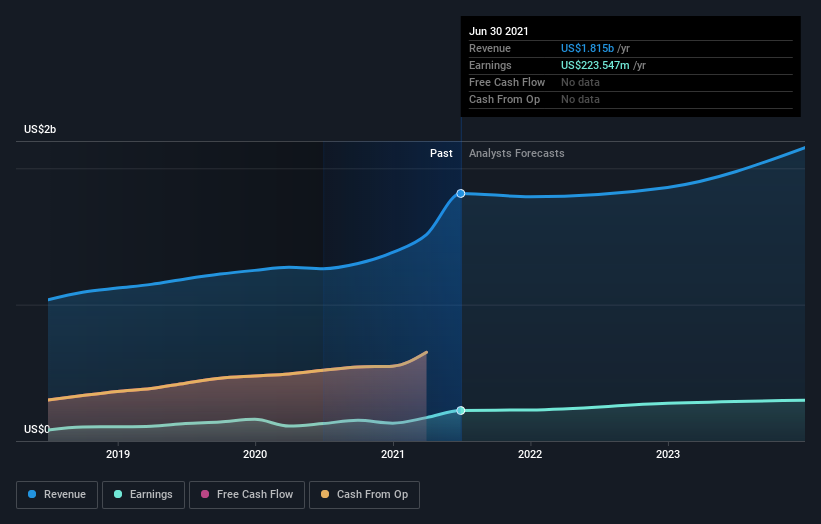Image resolution: width=821 pixels, height=524 pixels.
Task: Toggle the Free Cash Flow legend series
Action: click(247, 495)
